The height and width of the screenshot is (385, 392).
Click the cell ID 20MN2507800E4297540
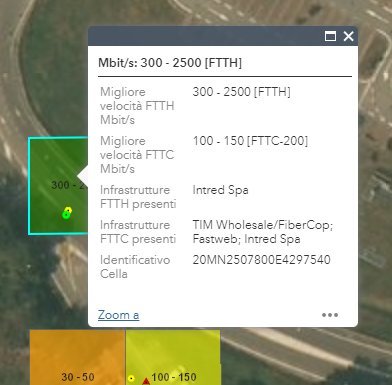(261, 260)
